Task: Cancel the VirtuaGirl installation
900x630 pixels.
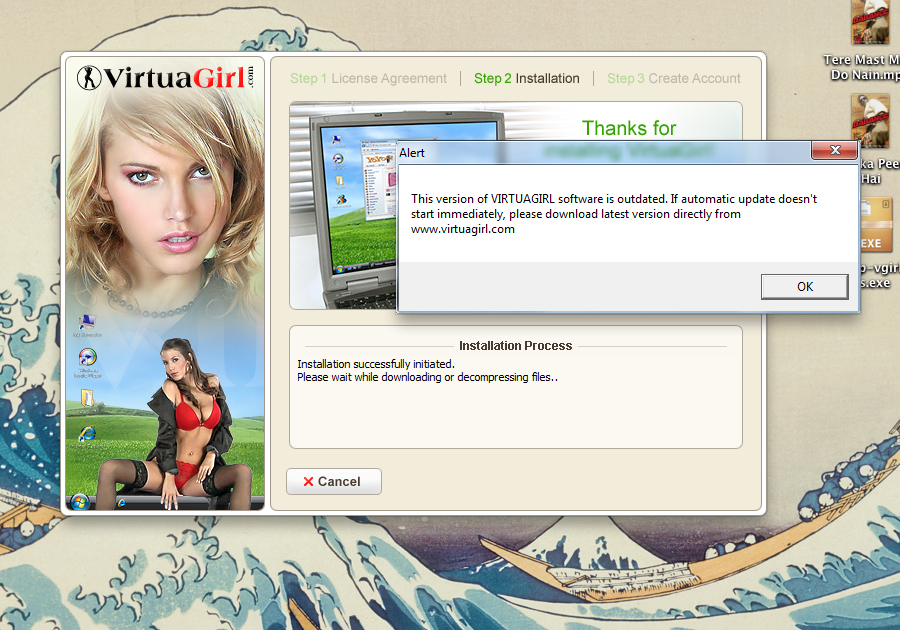Action: tap(333, 481)
